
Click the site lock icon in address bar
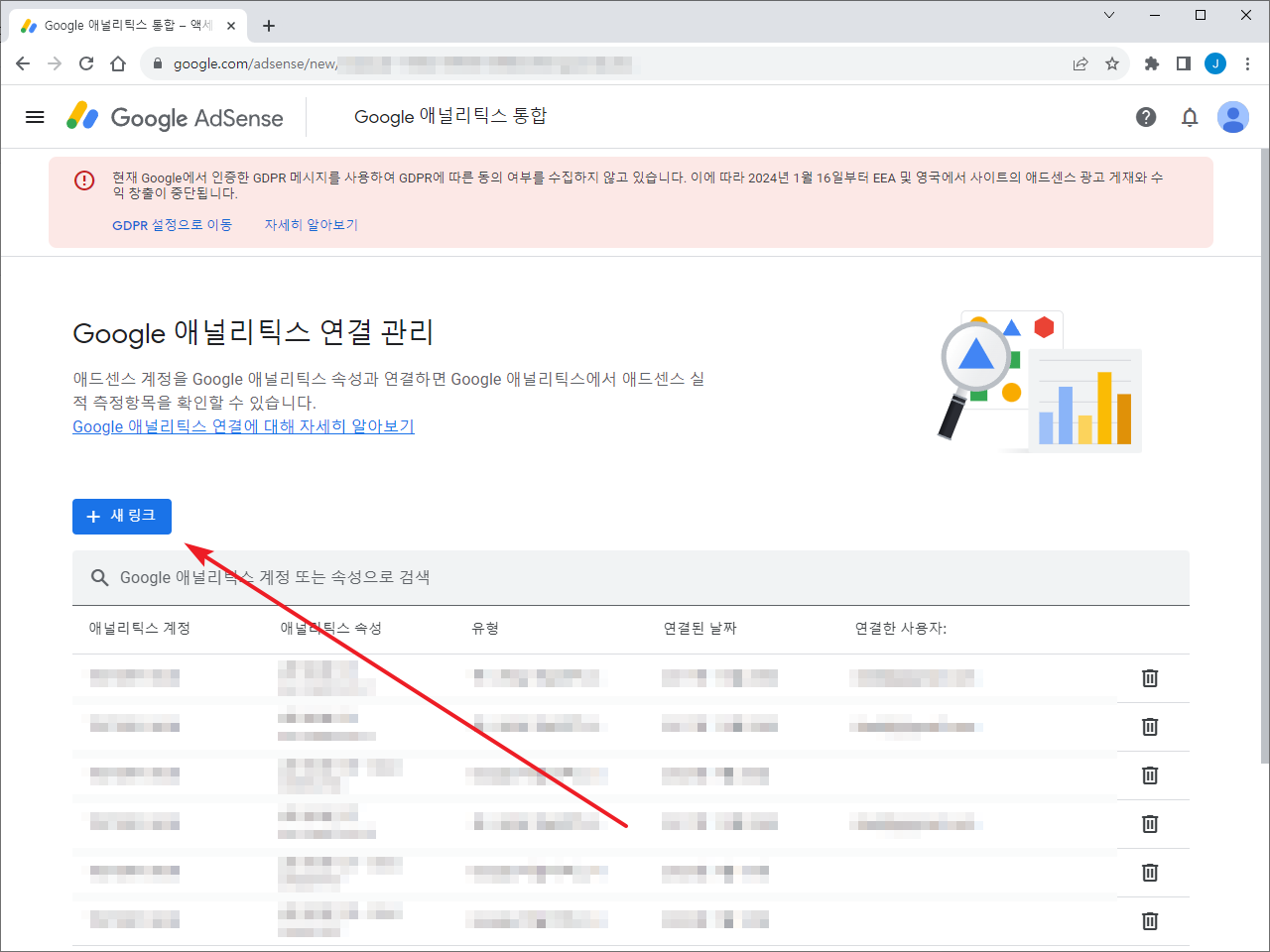click(157, 63)
